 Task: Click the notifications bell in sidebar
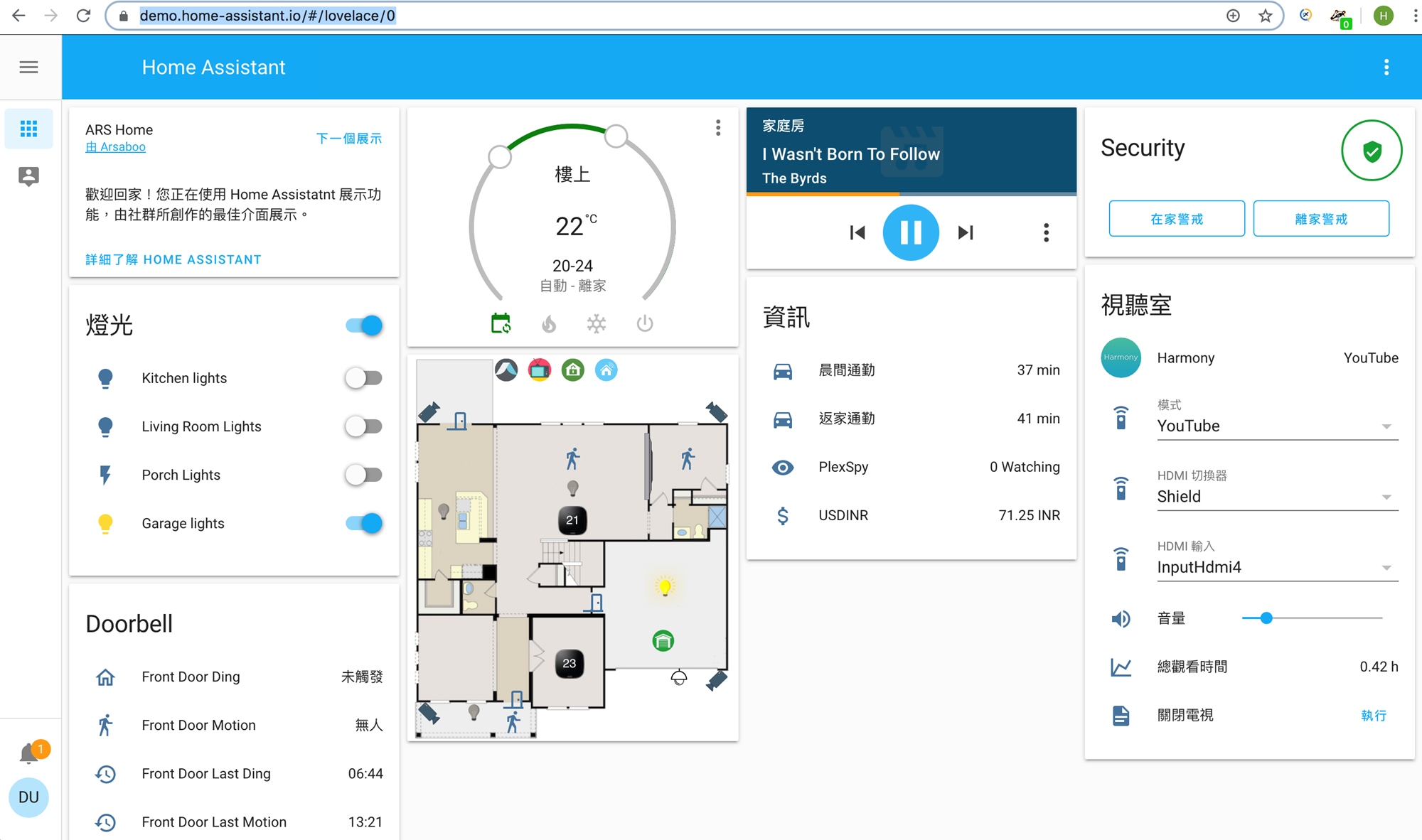29,753
